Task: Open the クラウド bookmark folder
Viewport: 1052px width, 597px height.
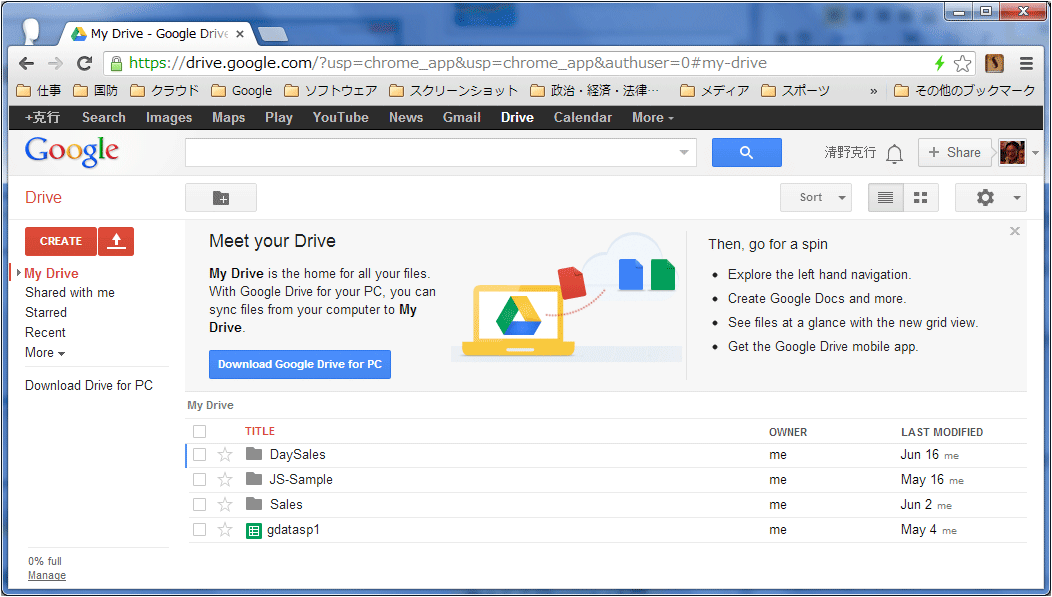Action: 164,91
